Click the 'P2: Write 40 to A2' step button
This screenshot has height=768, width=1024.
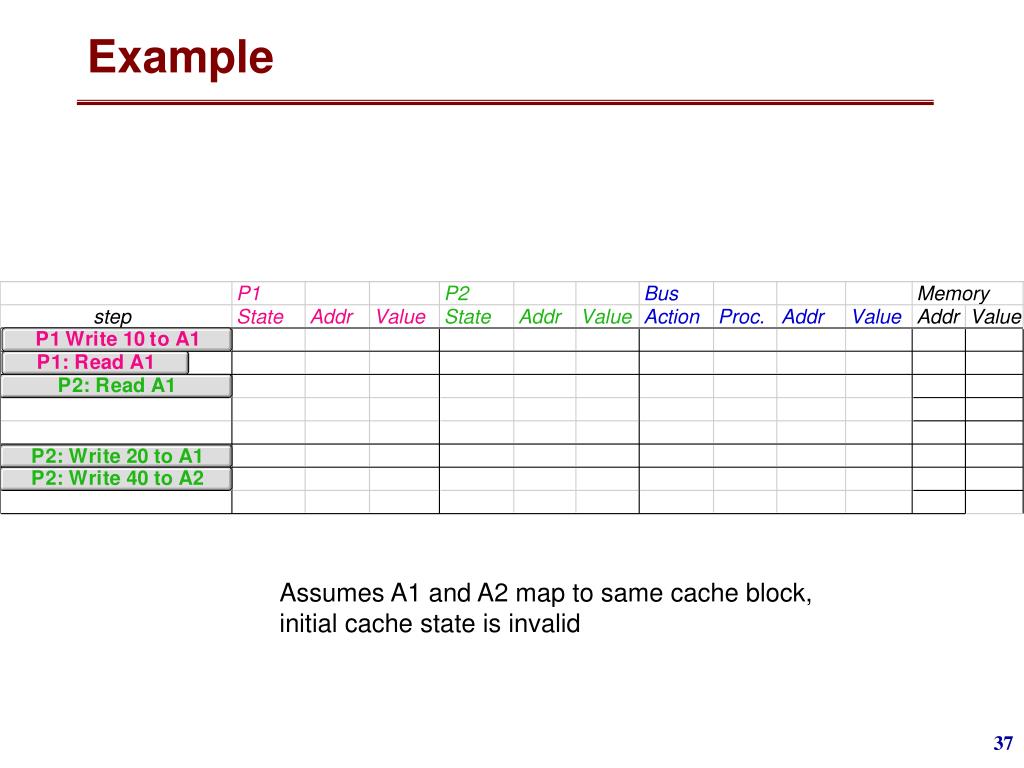point(117,479)
